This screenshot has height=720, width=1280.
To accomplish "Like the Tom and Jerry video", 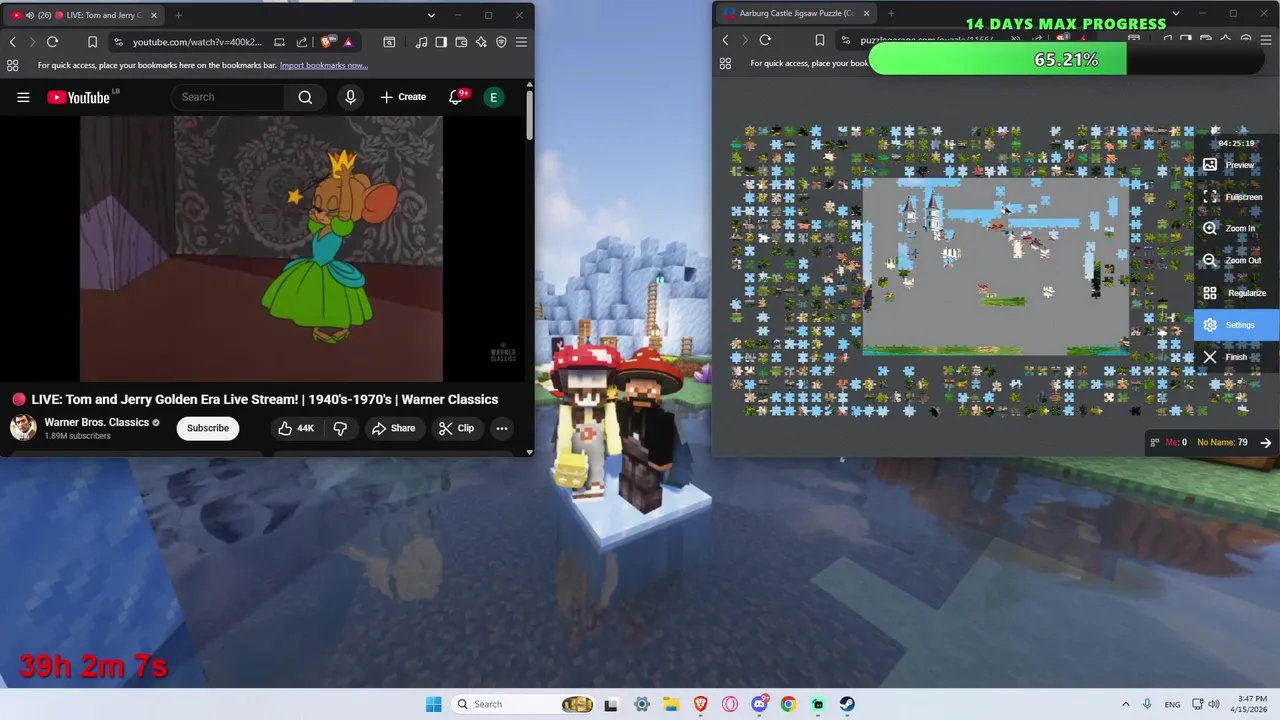I will click(296, 428).
